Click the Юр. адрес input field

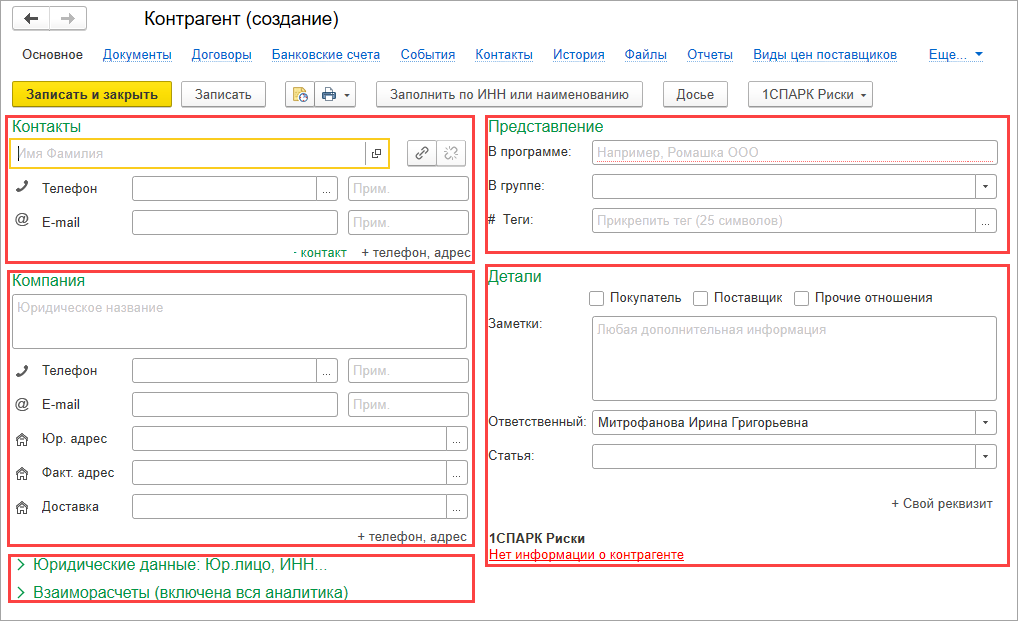(290, 439)
